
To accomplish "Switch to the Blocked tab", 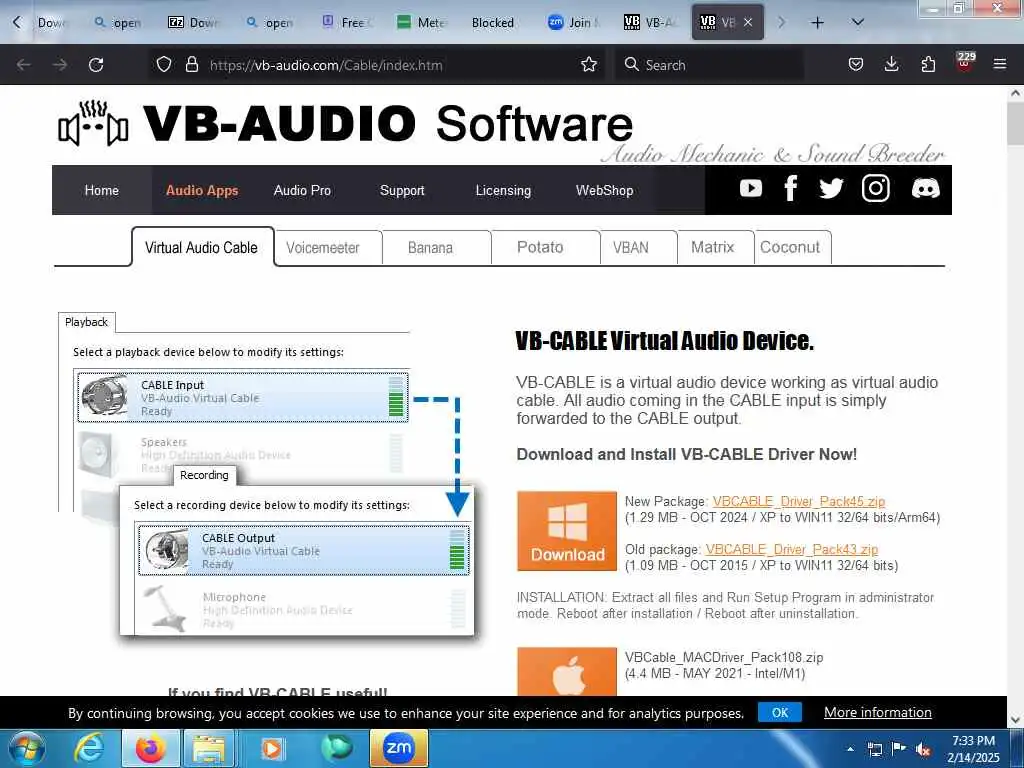I will (x=495, y=23).
